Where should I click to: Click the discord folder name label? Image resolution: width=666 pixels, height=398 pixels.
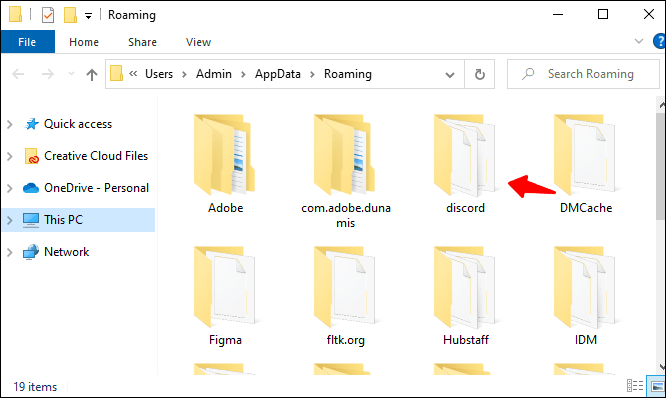(x=465, y=208)
